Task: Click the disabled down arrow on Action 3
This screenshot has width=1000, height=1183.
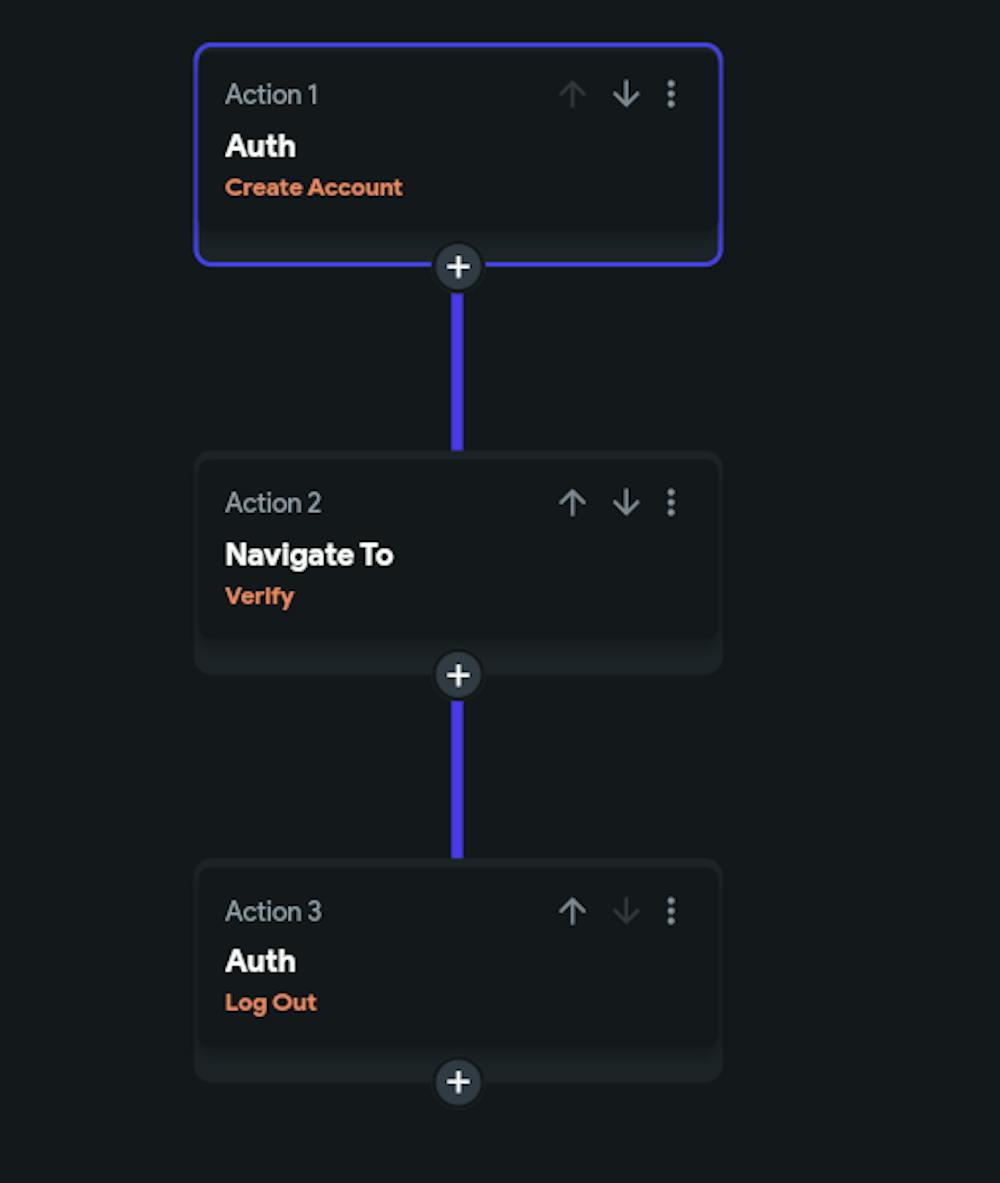Action: [626, 910]
